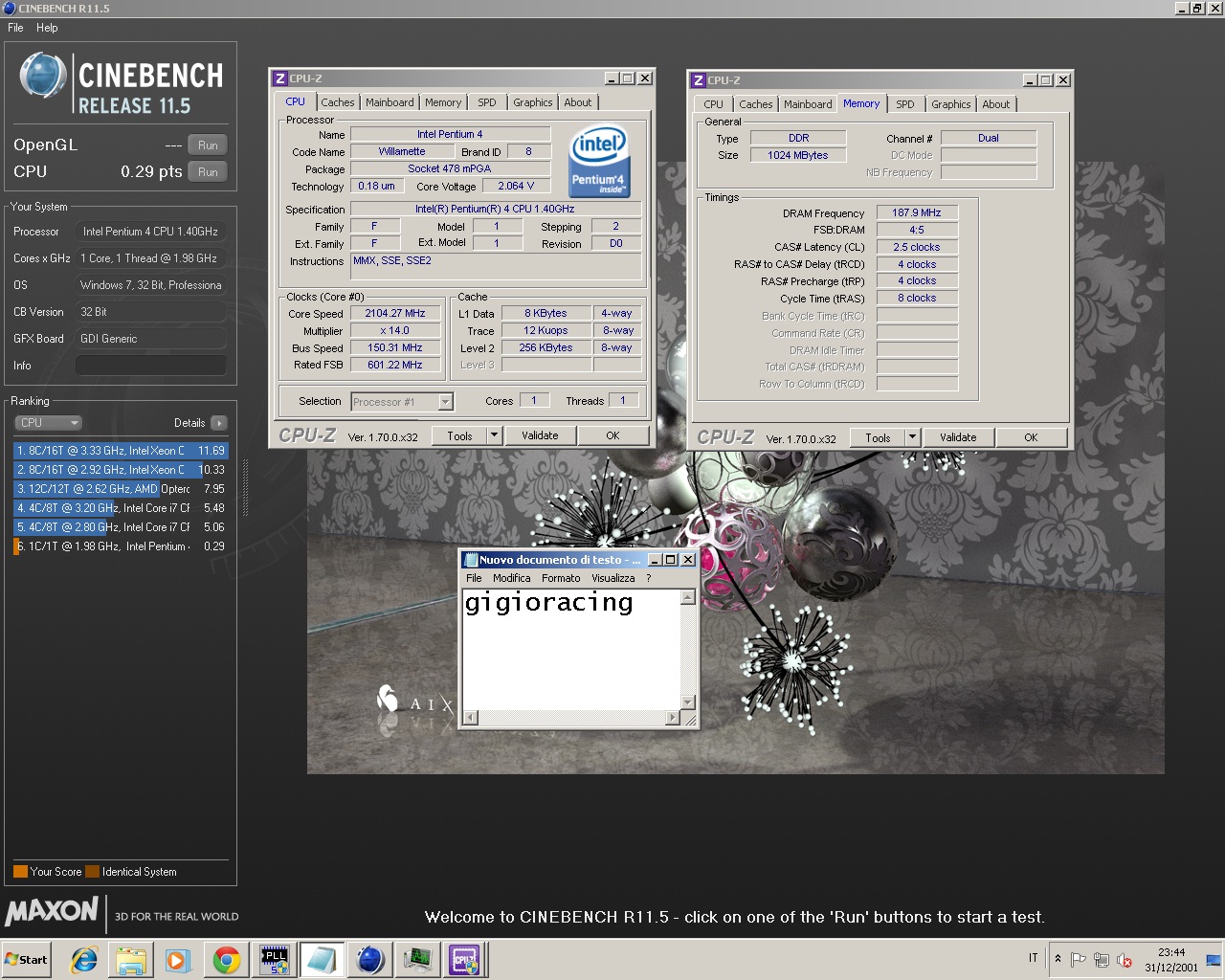The width and height of the screenshot is (1225, 980).
Task: Click the network tray icon
Action: pyautogui.click(x=1102, y=959)
